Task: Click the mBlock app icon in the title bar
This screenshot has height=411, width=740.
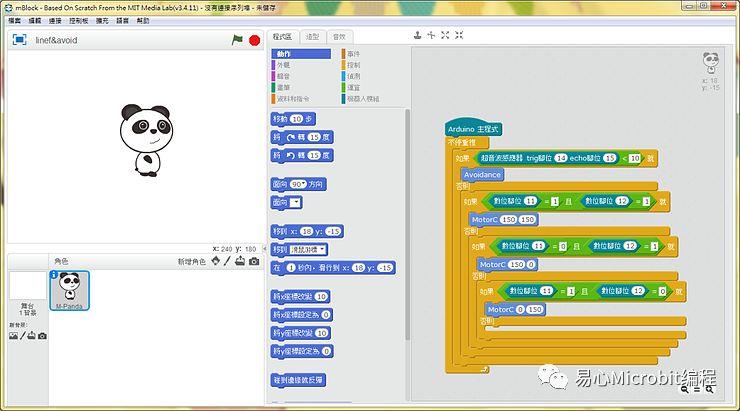Action: tap(8, 7)
